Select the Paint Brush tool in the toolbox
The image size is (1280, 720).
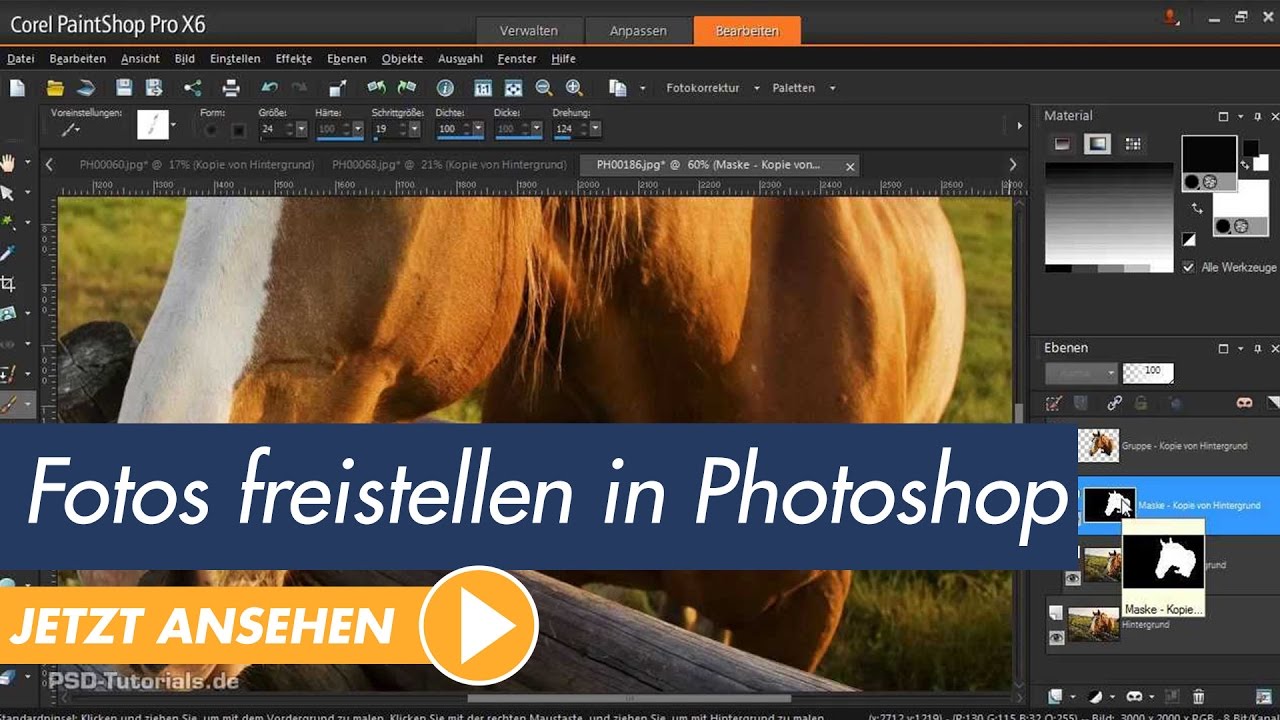(x=9, y=405)
